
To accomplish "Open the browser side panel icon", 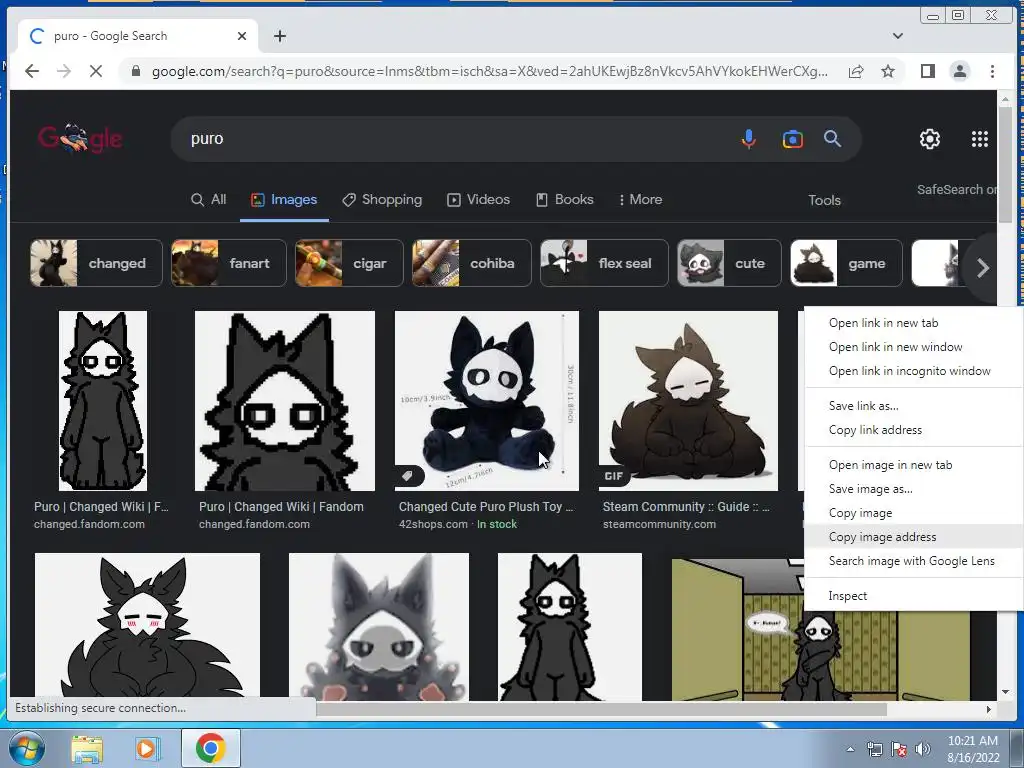I will 927,71.
